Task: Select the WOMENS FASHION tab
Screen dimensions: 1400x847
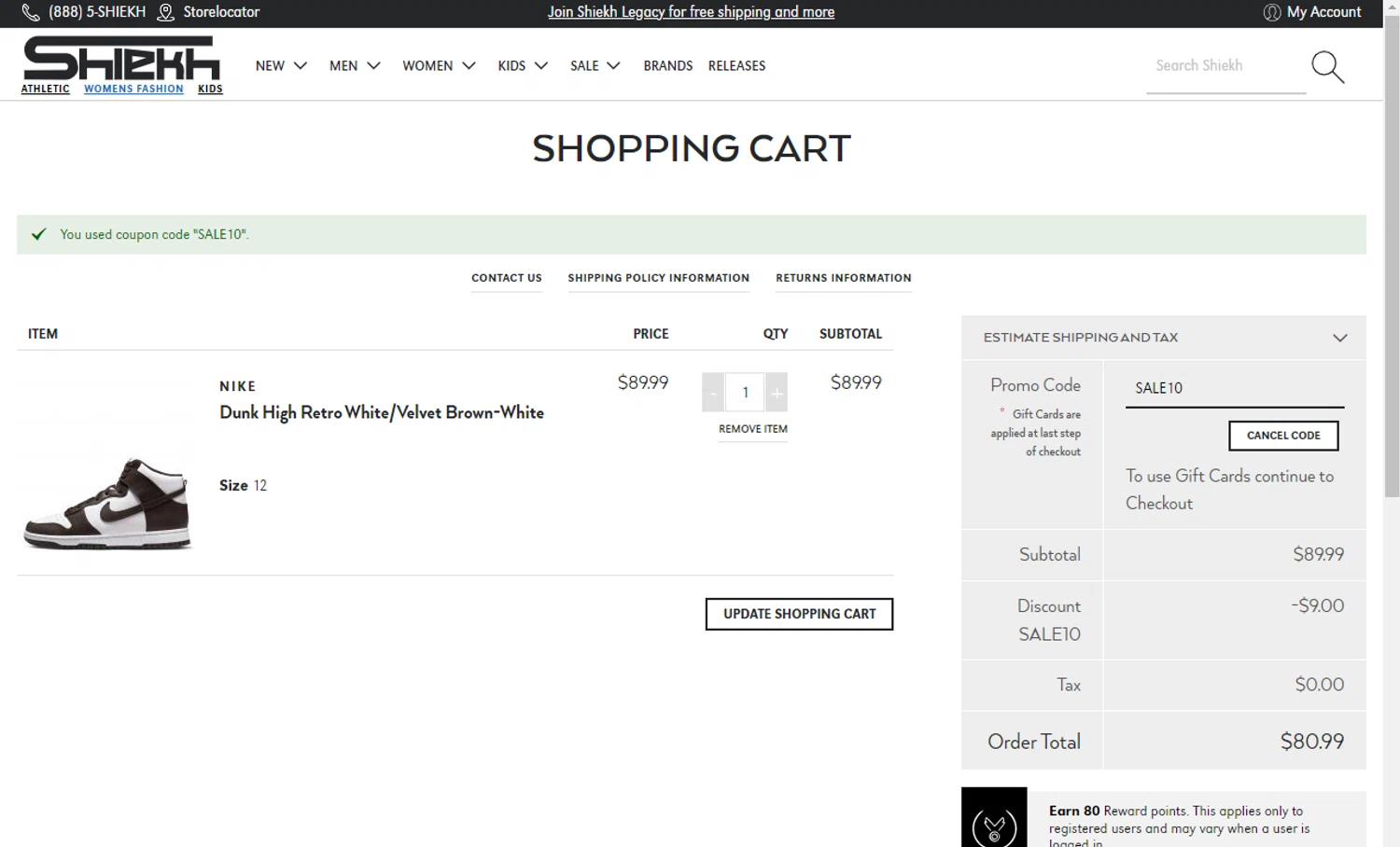Action: point(133,89)
